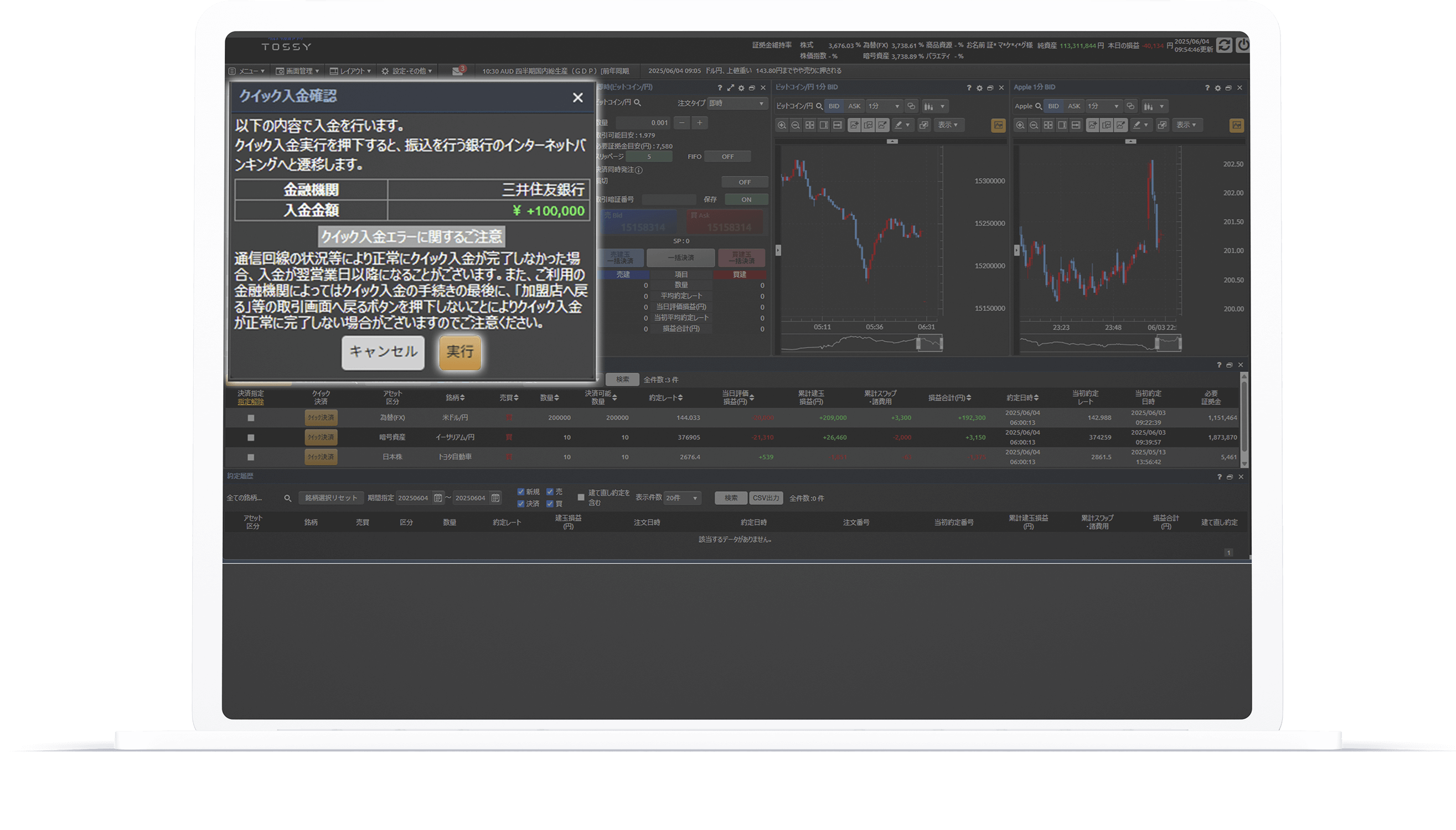Open the mail notifications envelope
Image resolution: width=1456 pixels, height=830 pixels.
458,71
